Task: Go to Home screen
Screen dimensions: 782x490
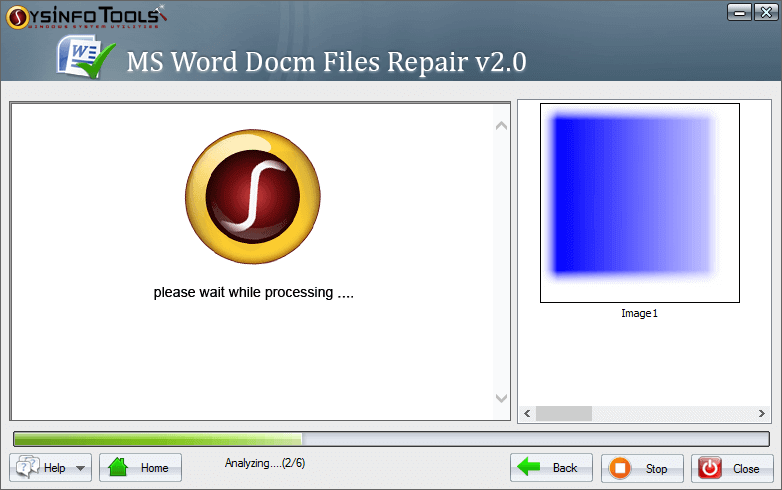Action: point(140,468)
